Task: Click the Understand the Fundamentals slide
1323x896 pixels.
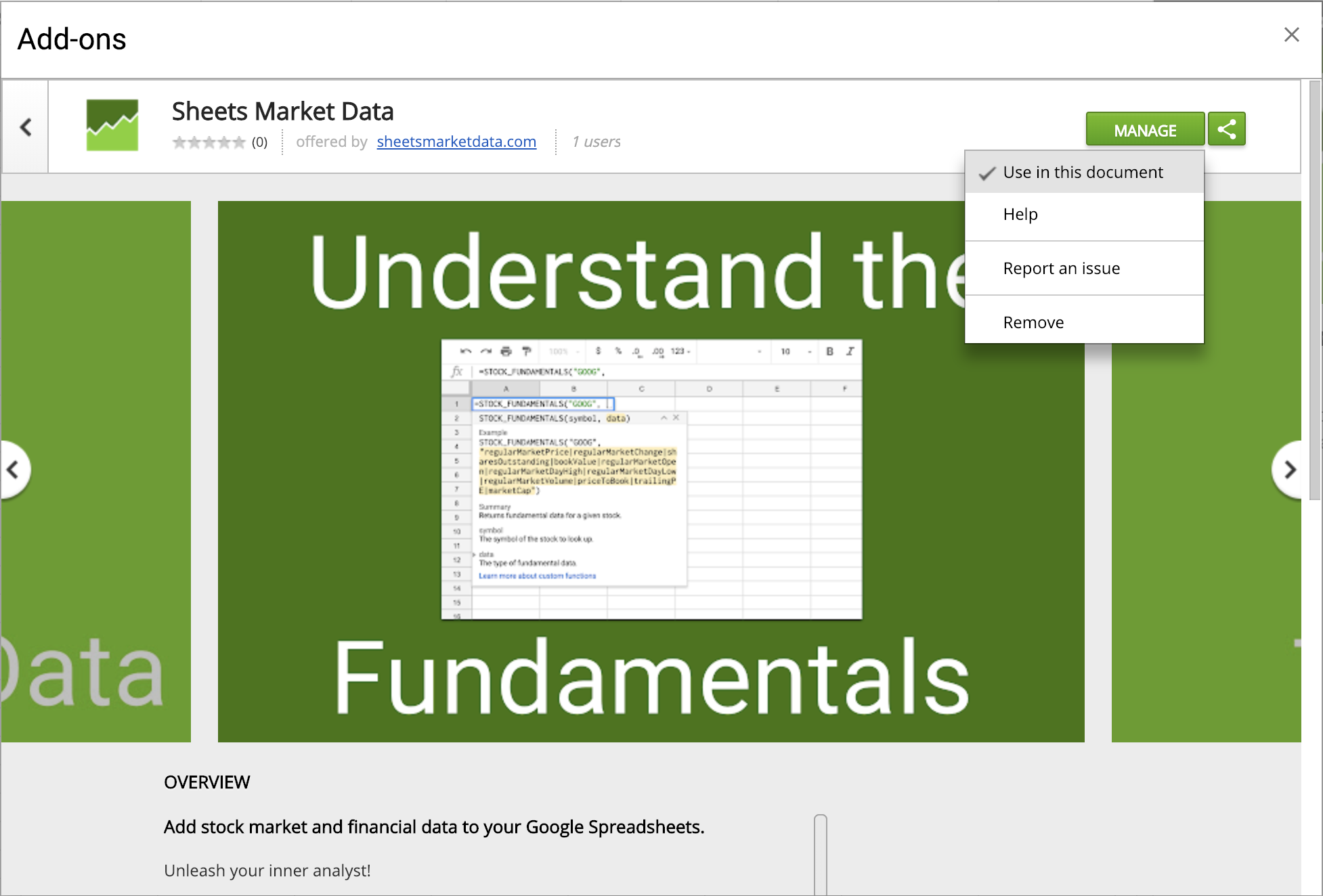Action: click(651, 472)
